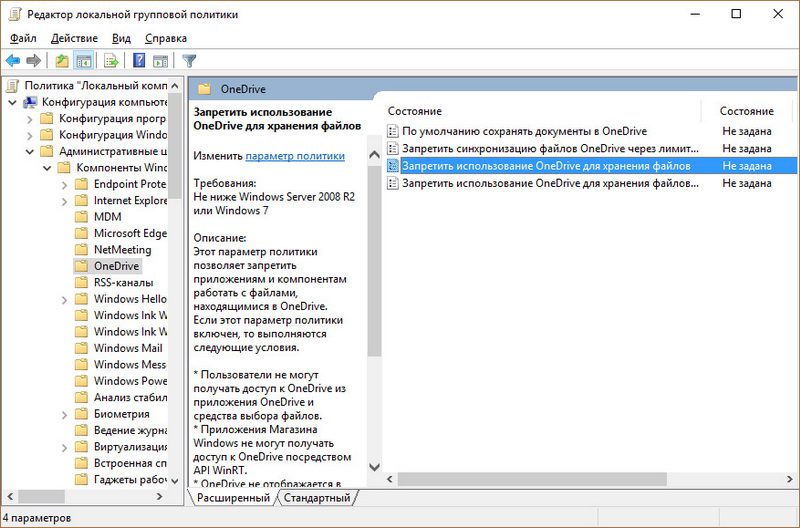Open the параметр политики link
The height and width of the screenshot is (528, 800).
coord(295,156)
